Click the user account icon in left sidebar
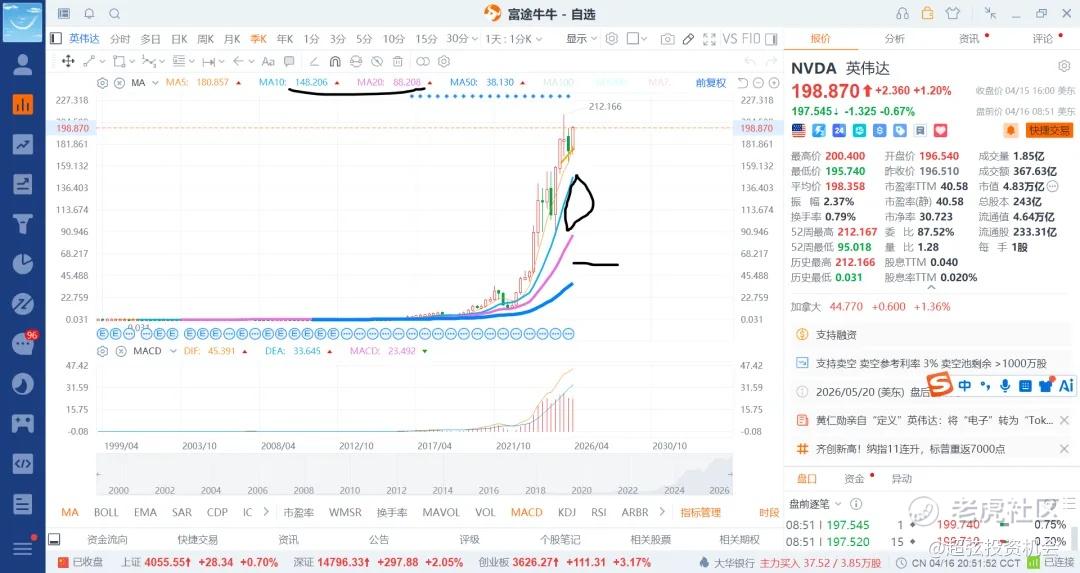Screen dimensions: 1080x573 click(23, 64)
